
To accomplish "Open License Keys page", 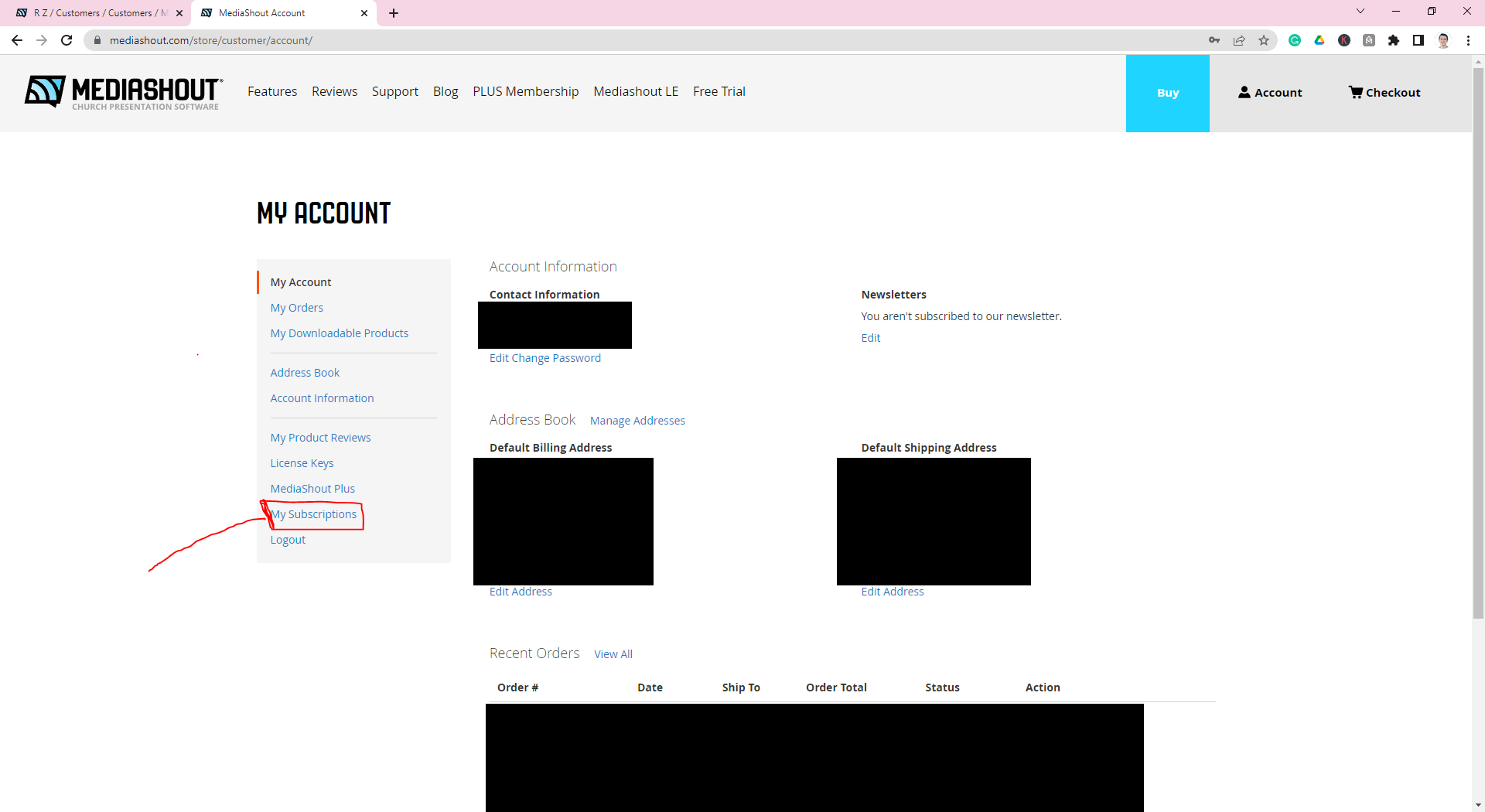I will point(302,463).
